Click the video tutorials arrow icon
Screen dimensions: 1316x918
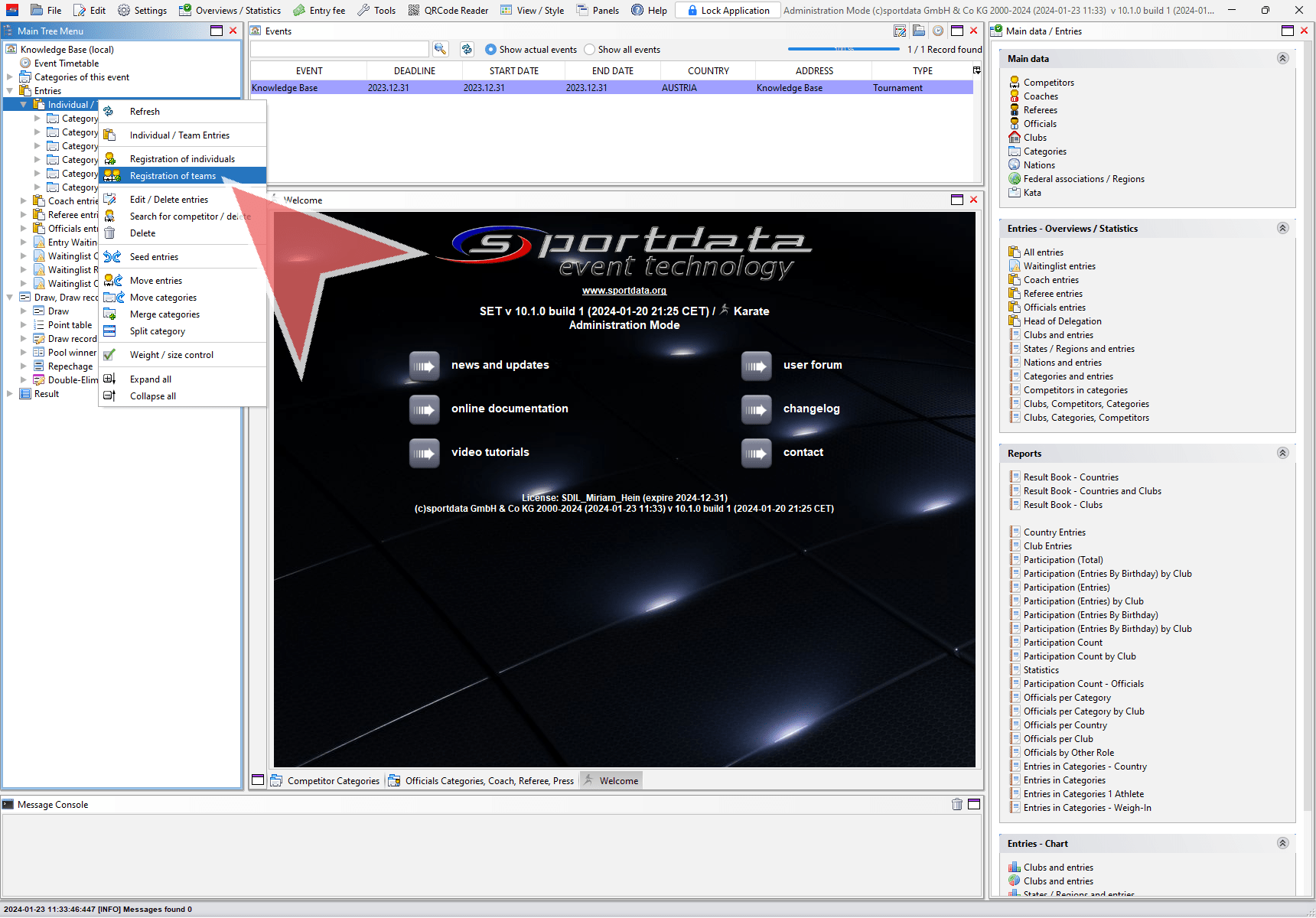[x=424, y=453]
